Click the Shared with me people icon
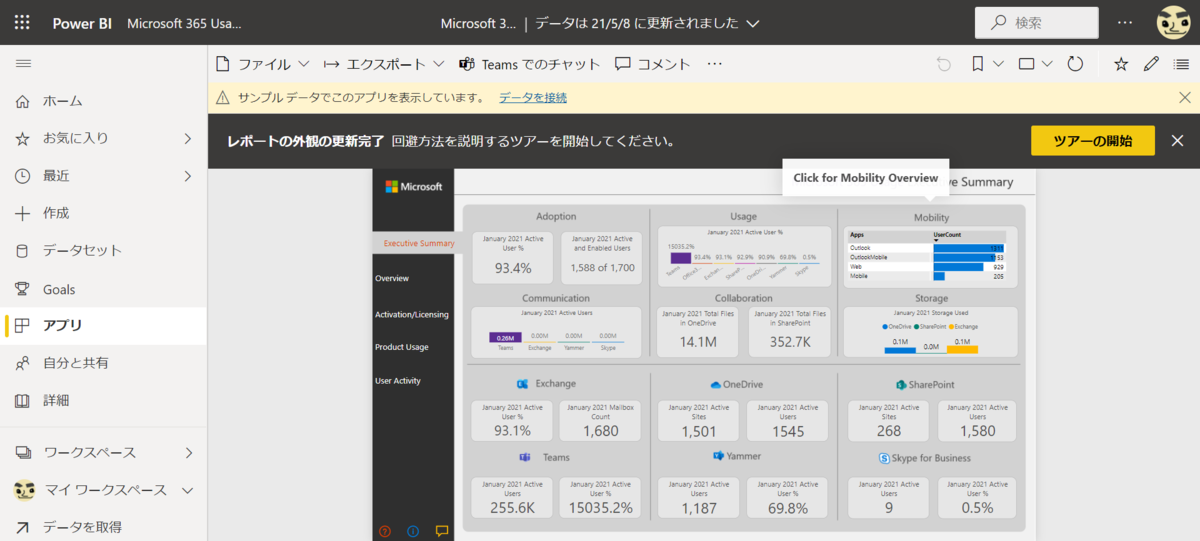Screen dimensions: 1200x541 [23, 363]
